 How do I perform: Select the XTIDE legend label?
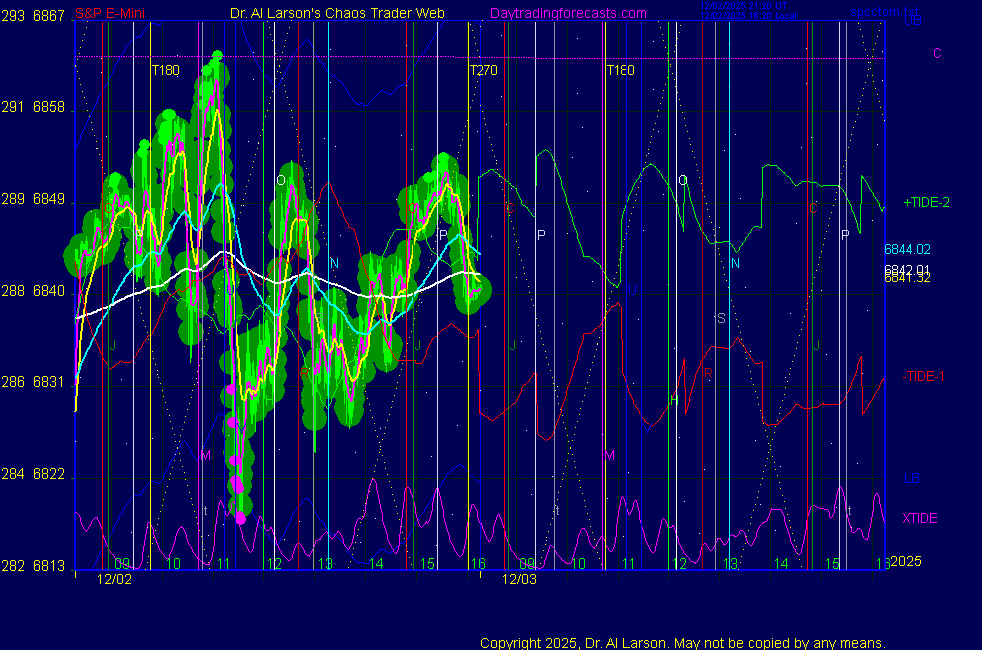click(920, 518)
